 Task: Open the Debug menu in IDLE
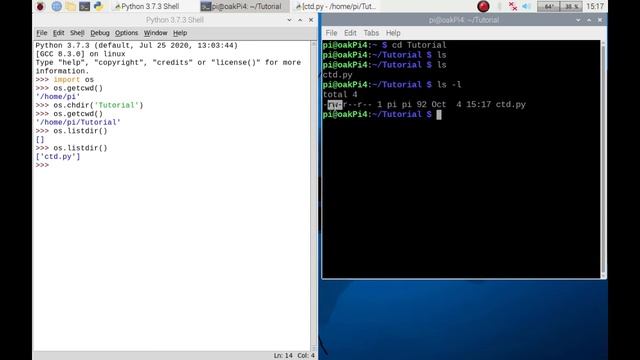click(x=100, y=33)
